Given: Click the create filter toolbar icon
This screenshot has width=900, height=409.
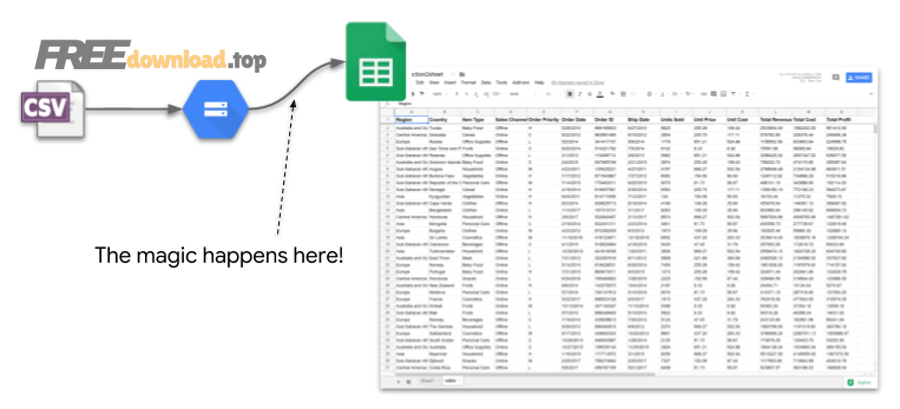Looking at the screenshot, I should [x=734, y=94].
